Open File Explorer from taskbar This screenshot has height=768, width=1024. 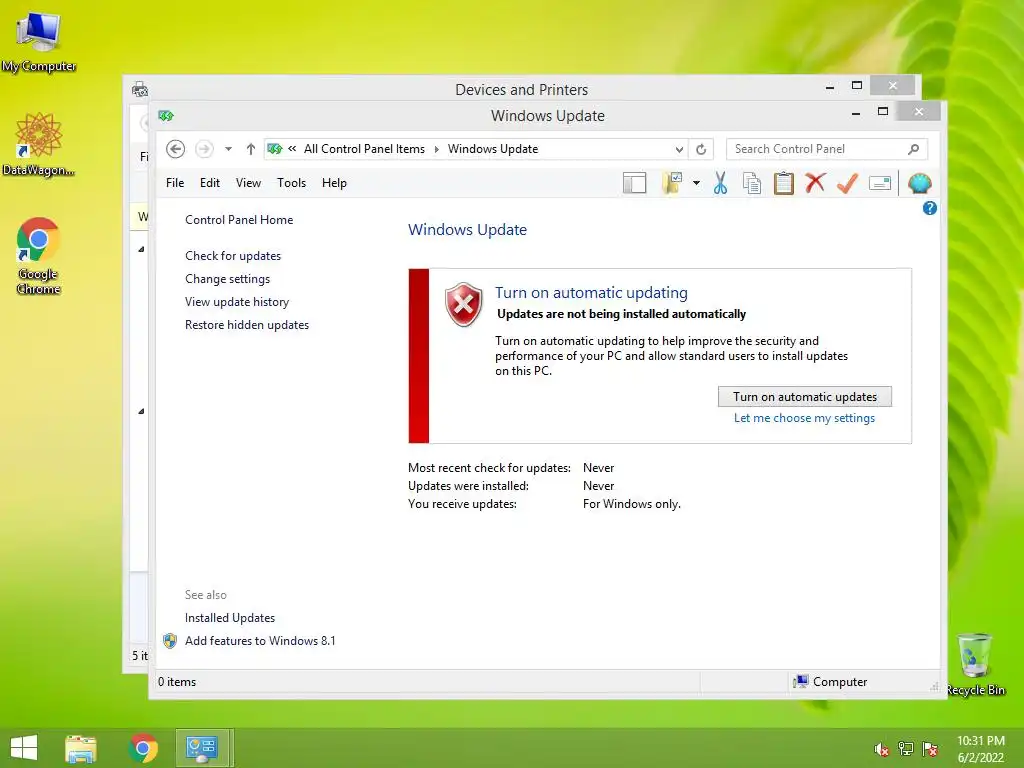pos(81,748)
